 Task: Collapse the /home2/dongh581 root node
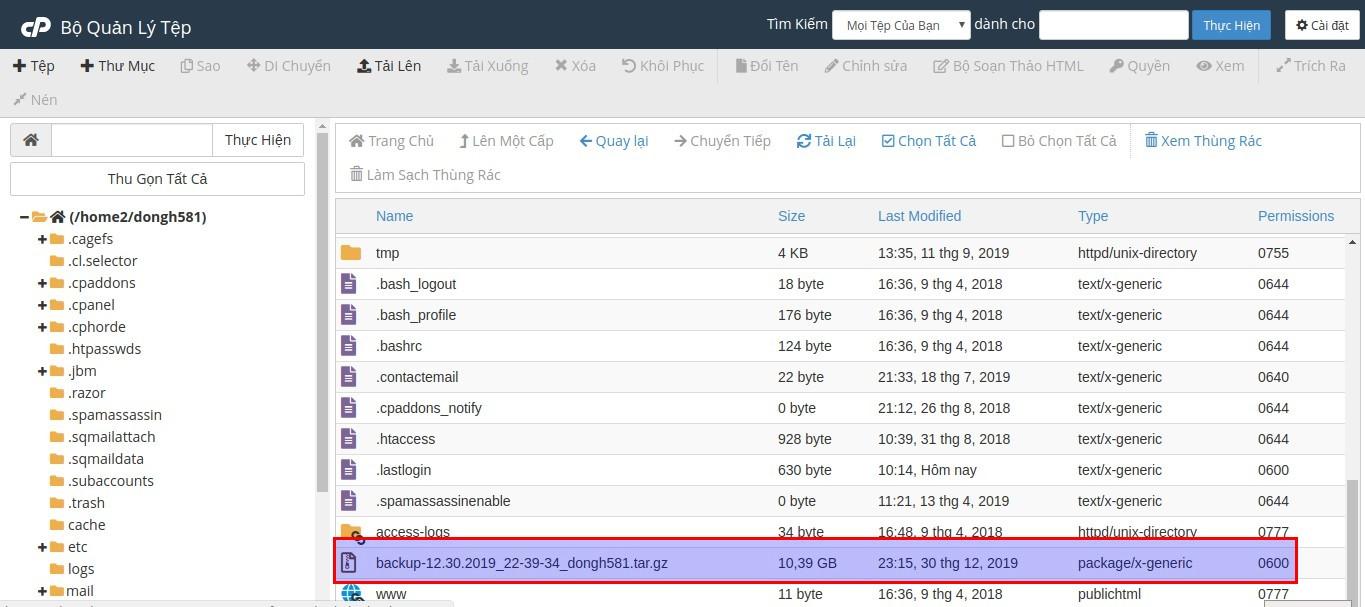tap(24, 217)
